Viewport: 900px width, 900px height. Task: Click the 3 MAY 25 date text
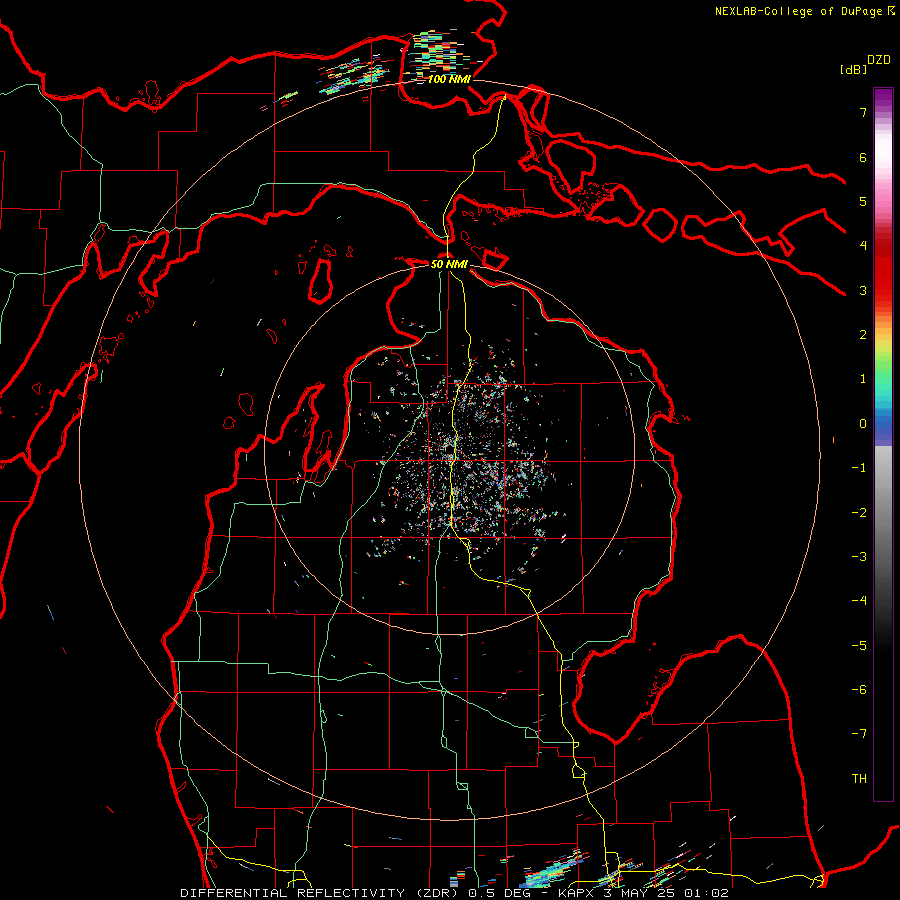[x=641, y=893]
